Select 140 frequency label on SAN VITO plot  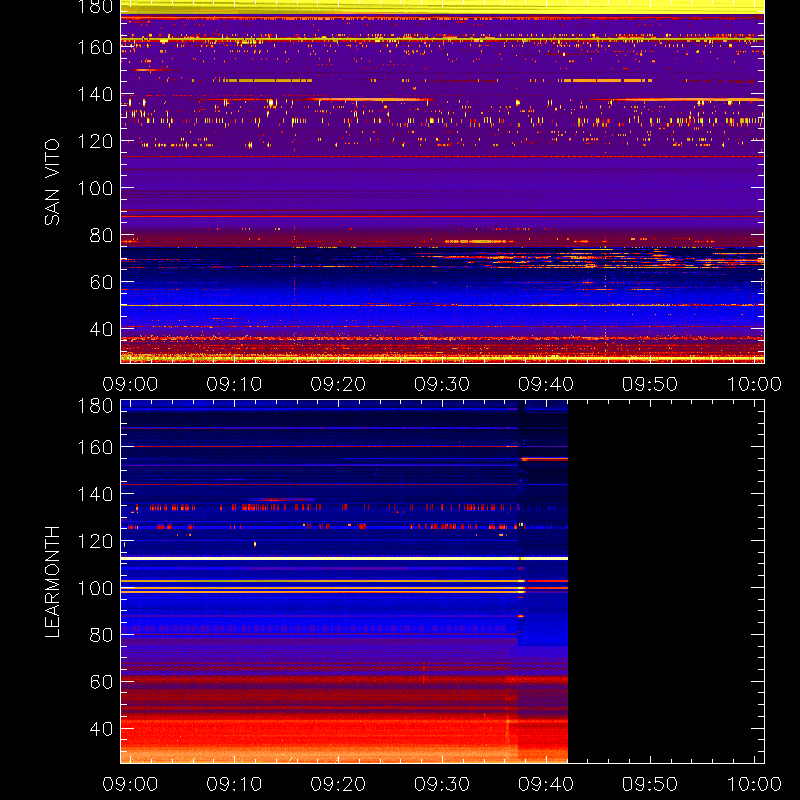tap(95, 94)
